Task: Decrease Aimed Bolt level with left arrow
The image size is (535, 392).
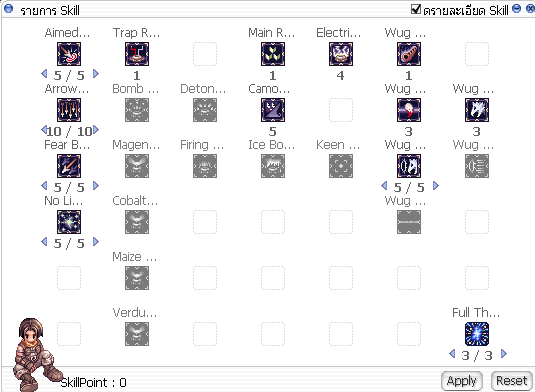Action: tap(44, 74)
